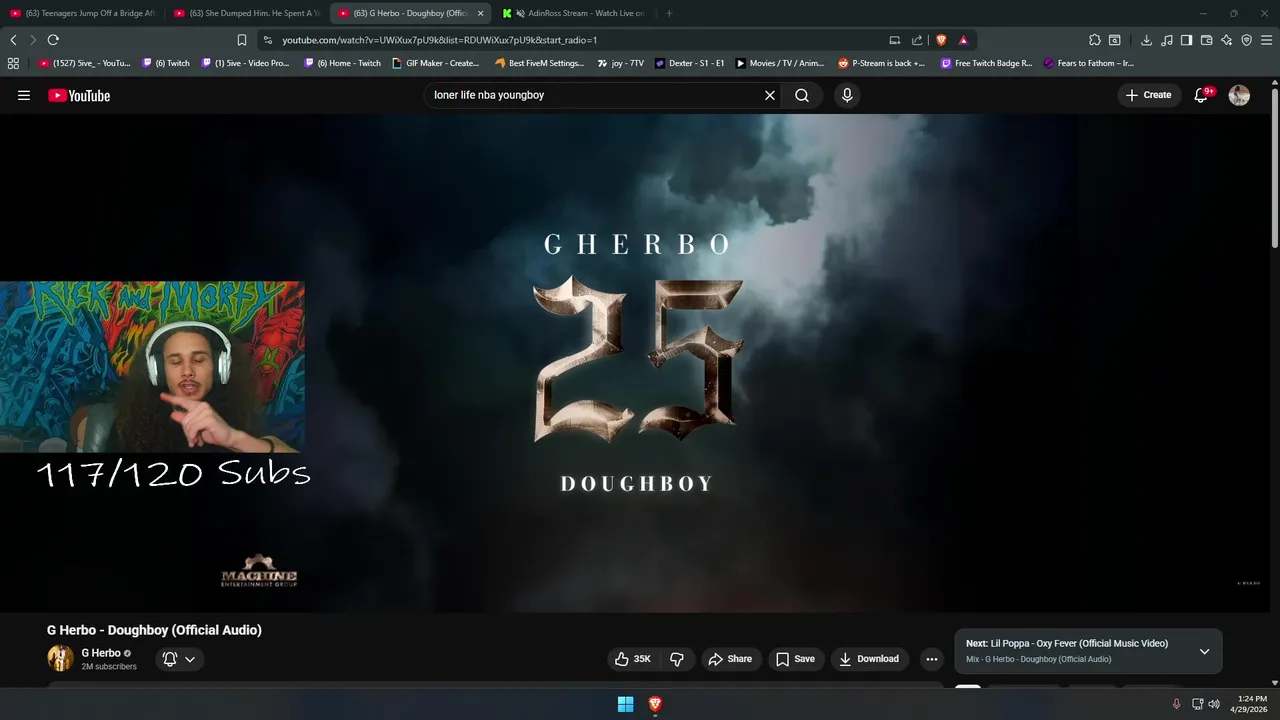This screenshot has width=1280, height=720.
Task: Go back in the browser
Action: coord(13,40)
